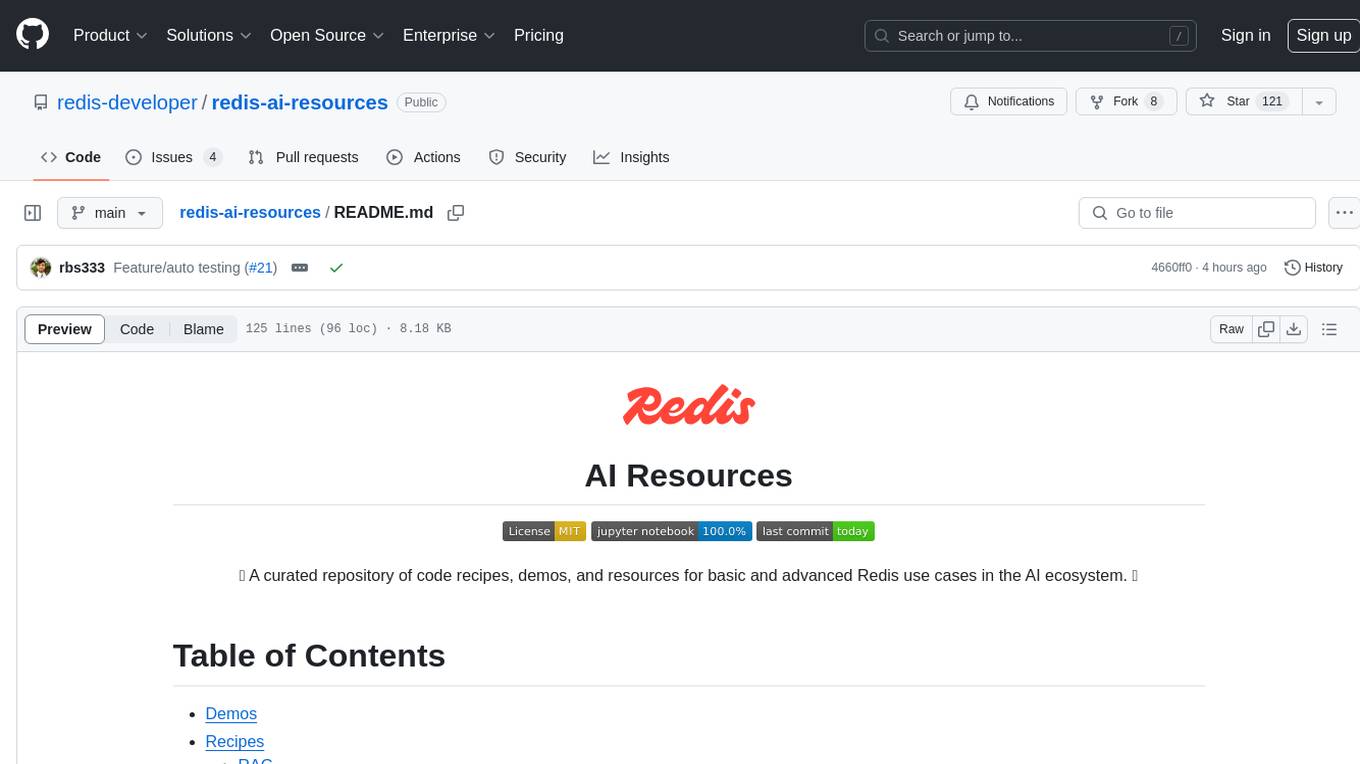The height and width of the screenshot is (764, 1360).
Task: Open the README outline list
Action: (1329, 329)
